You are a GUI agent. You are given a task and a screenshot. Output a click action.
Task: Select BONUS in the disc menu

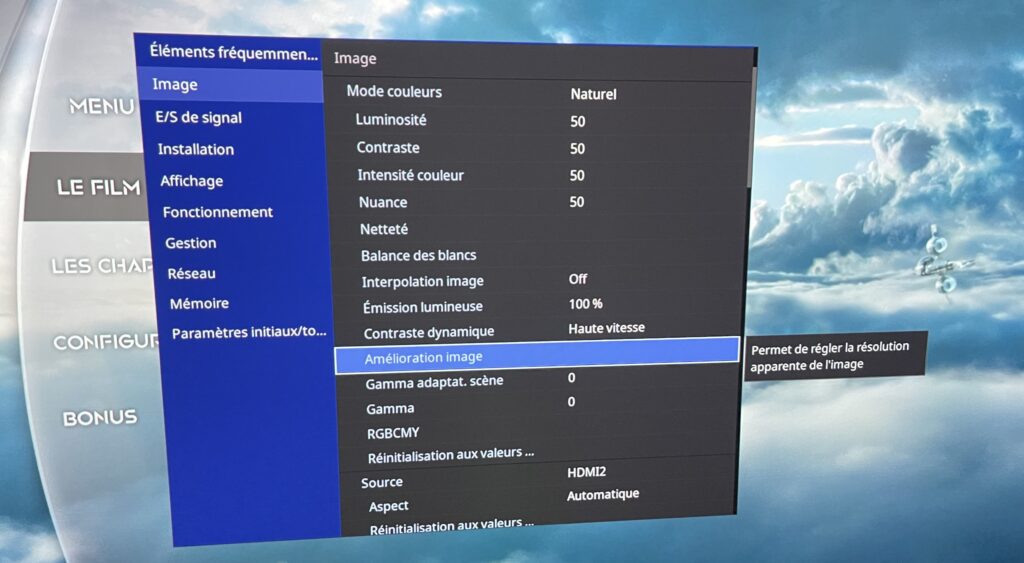pyautogui.click(x=100, y=418)
